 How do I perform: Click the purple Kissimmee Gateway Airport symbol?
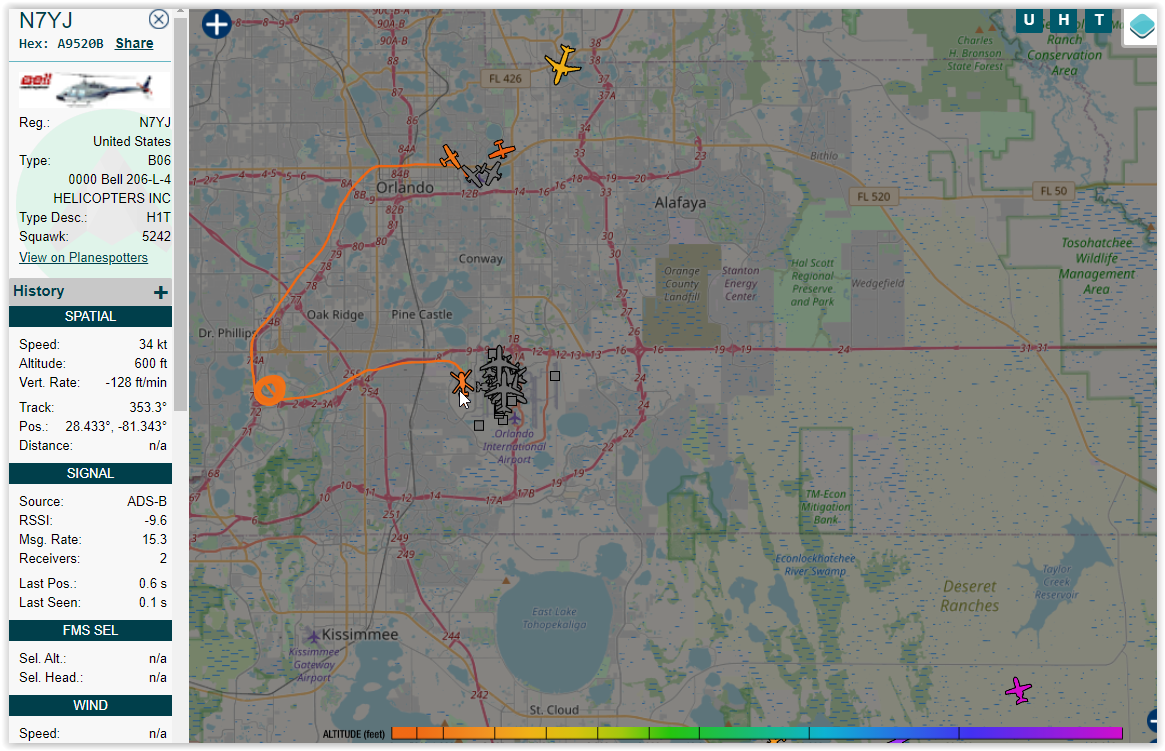tap(314, 637)
